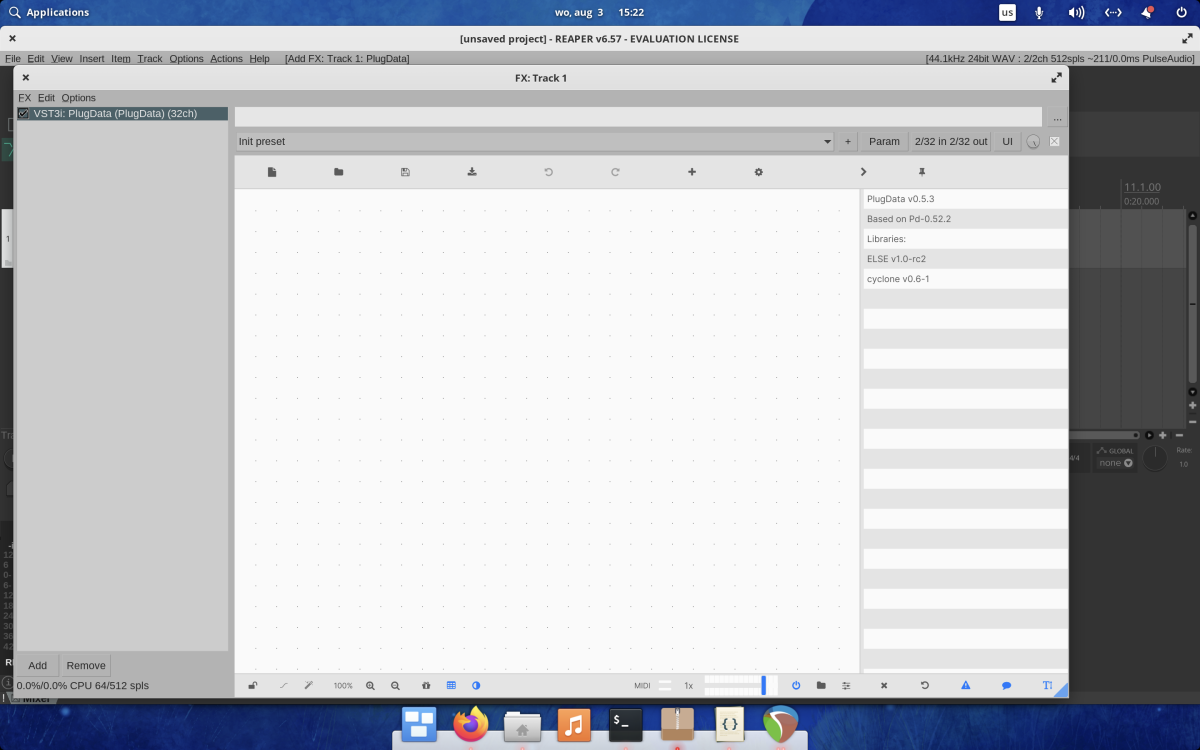Toggle the plugin bypass checkbox
Image resolution: width=1200 pixels, height=750 pixels.
pyautogui.click(x=1054, y=142)
